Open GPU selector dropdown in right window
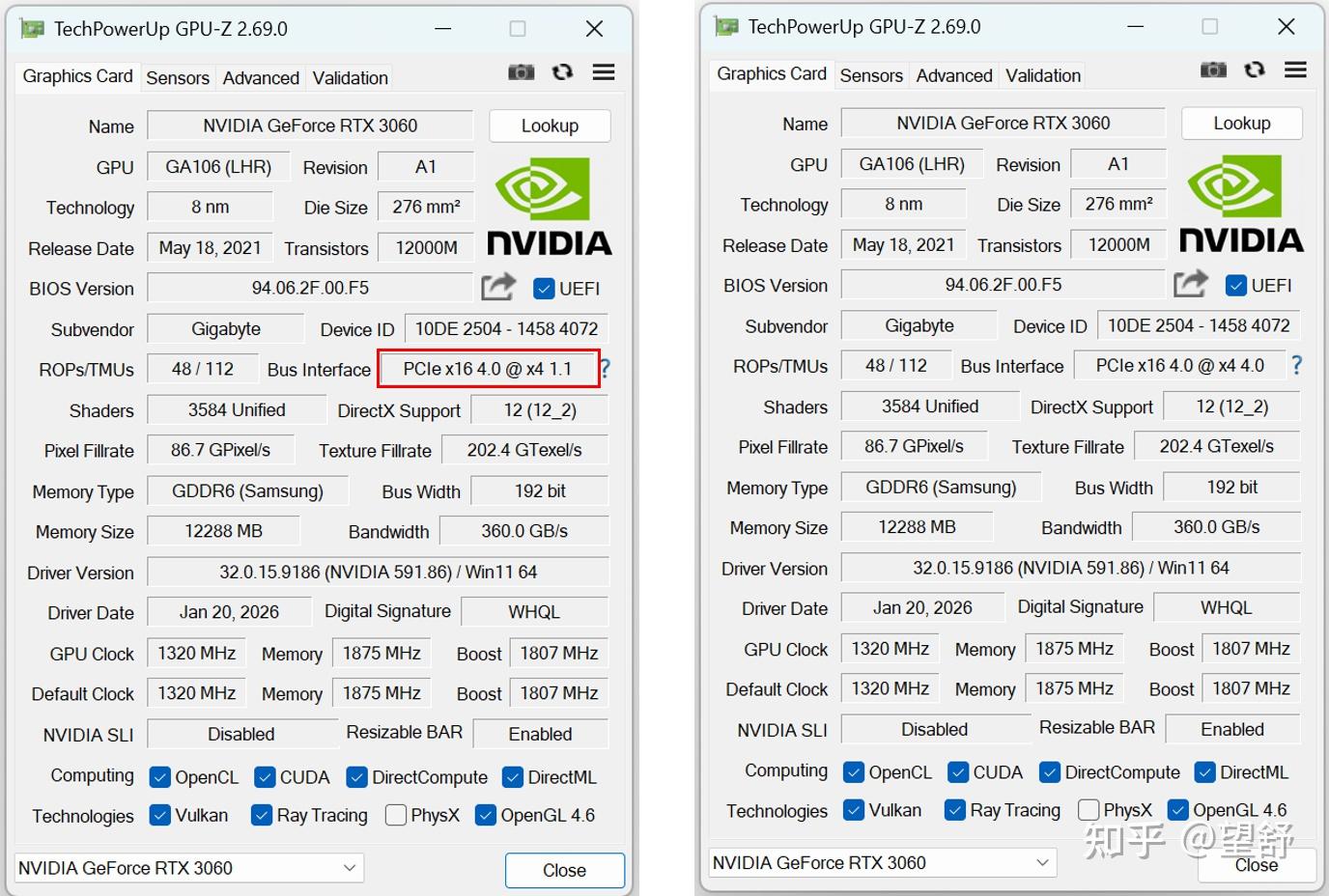Image resolution: width=1329 pixels, height=896 pixels. pos(883,862)
